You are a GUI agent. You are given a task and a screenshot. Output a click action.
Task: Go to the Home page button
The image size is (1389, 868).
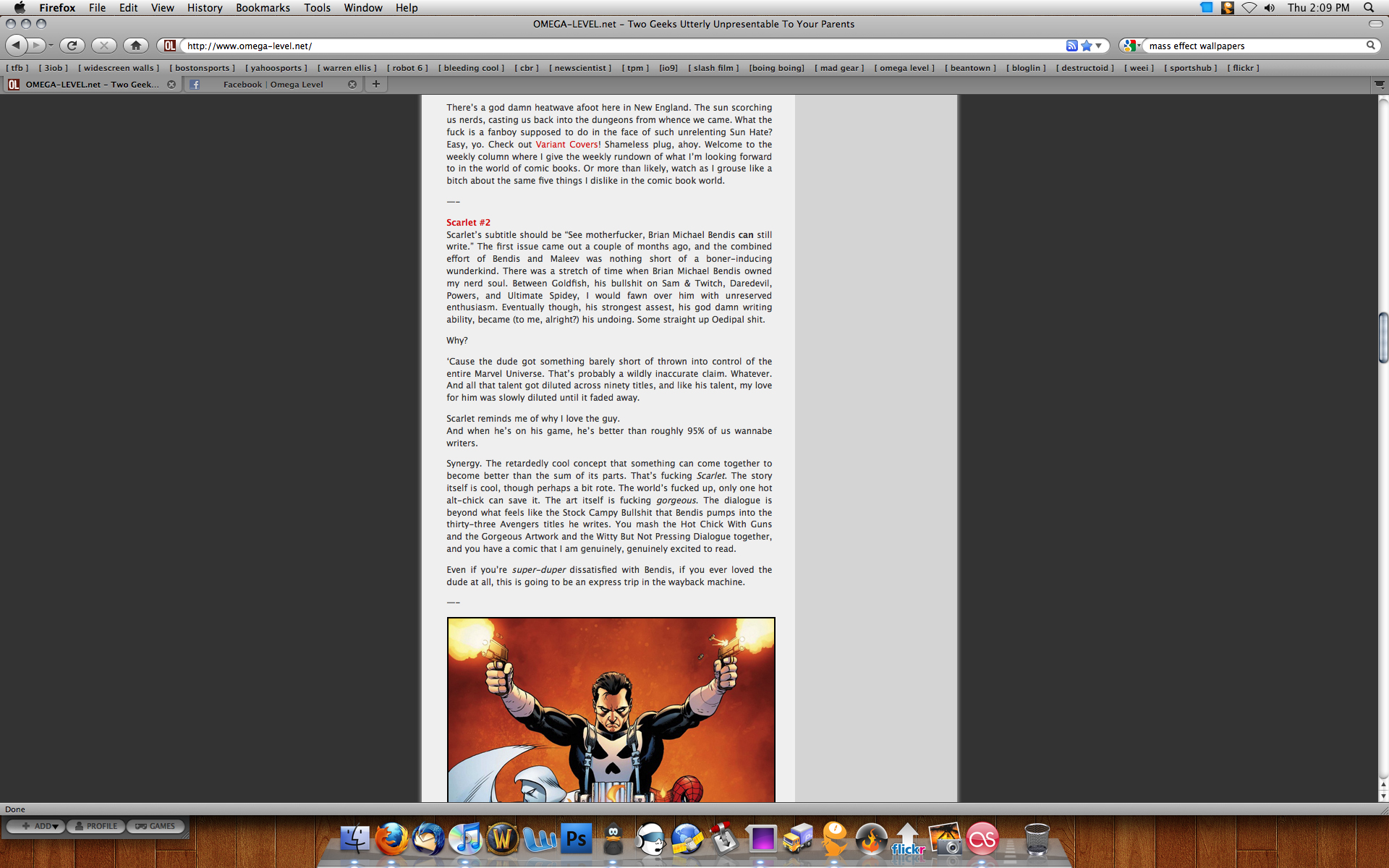136,46
